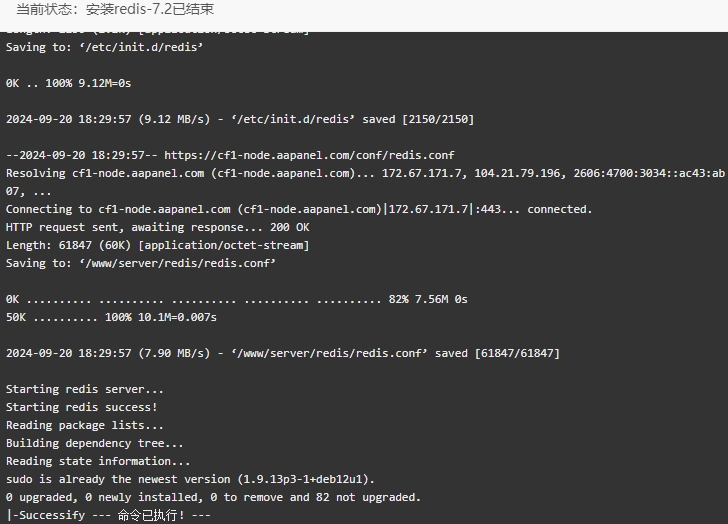Click the 'Saving to: /www/server/redis/redis.conf' line
The image size is (728, 524).
coord(141,263)
